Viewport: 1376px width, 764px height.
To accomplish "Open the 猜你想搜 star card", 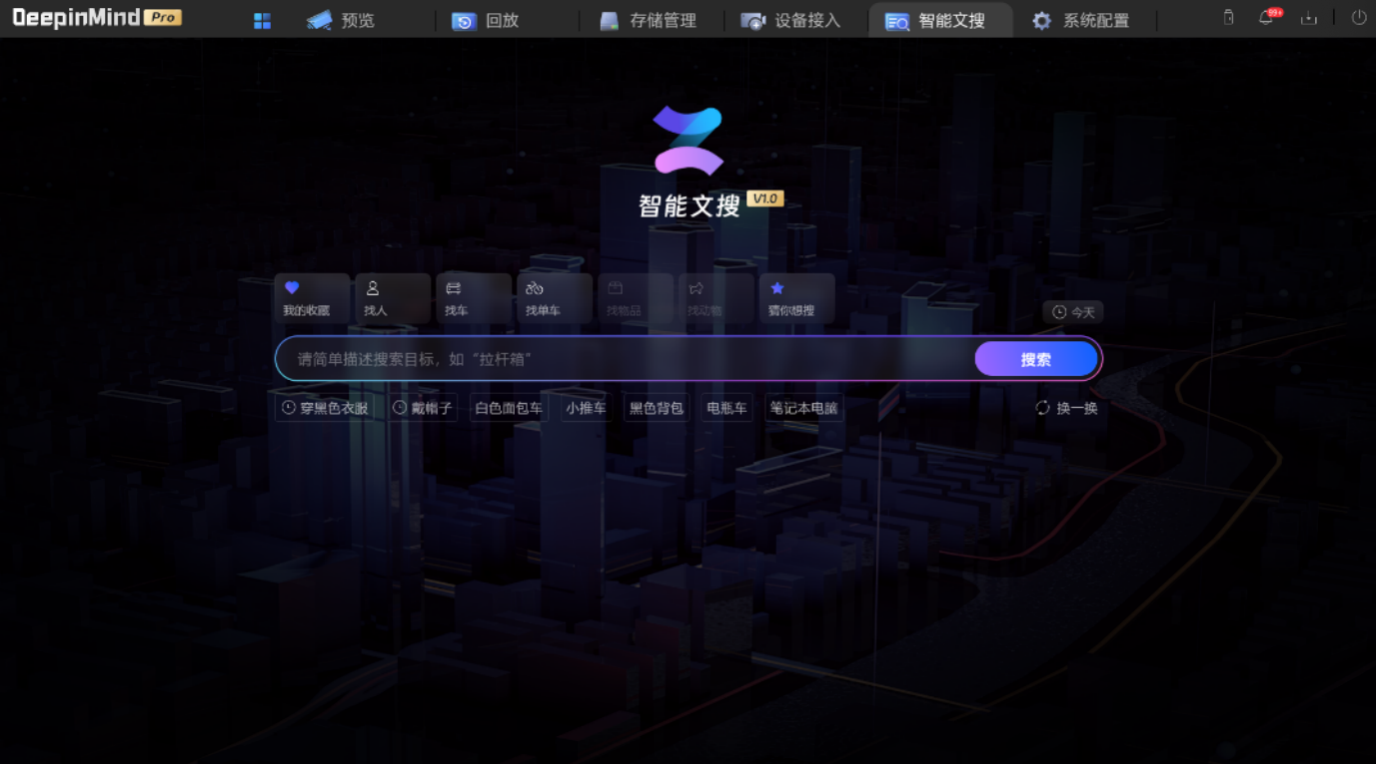I will 797,298.
